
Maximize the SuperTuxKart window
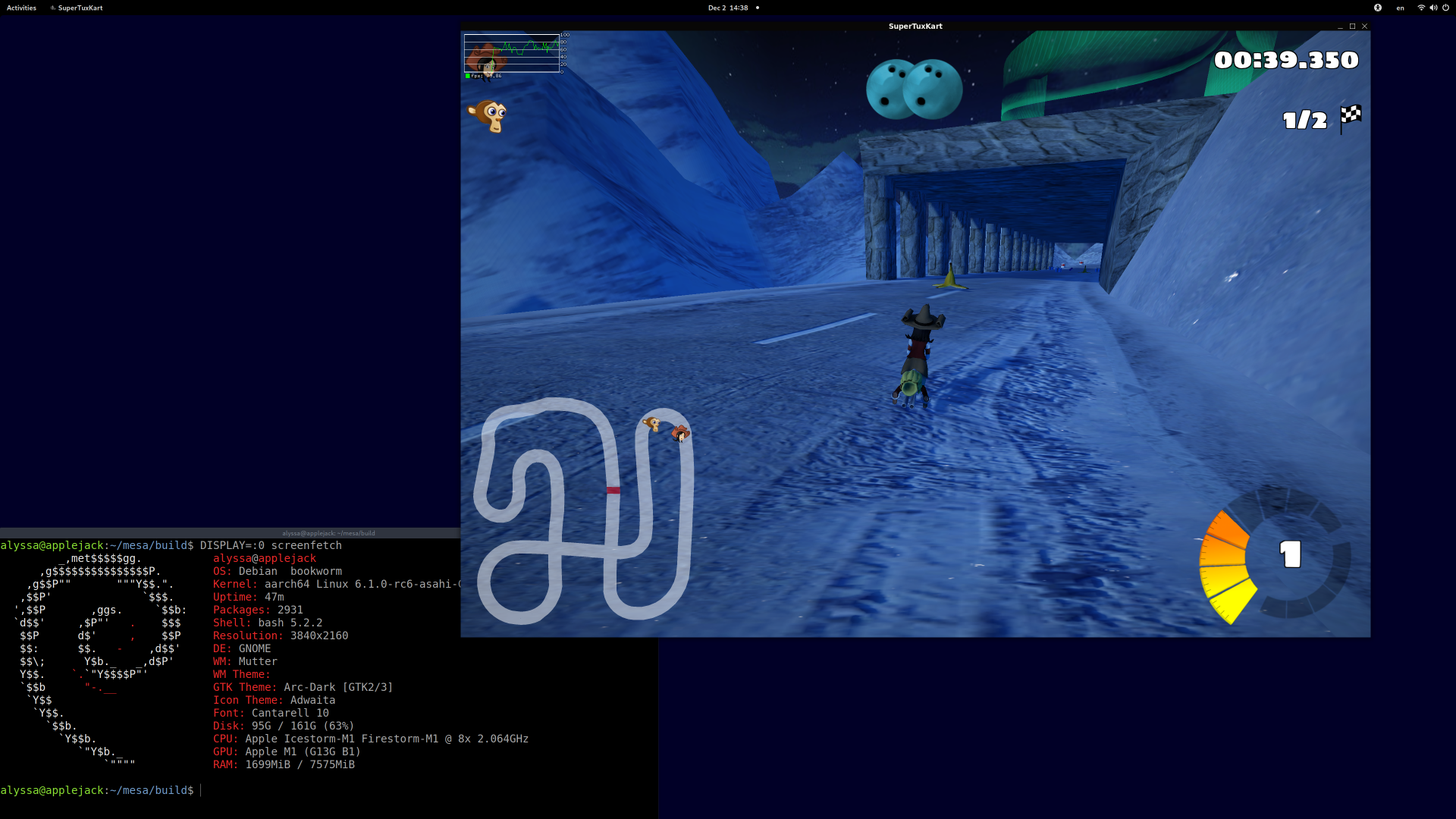pyautogui.click(x=1352, y=26)
